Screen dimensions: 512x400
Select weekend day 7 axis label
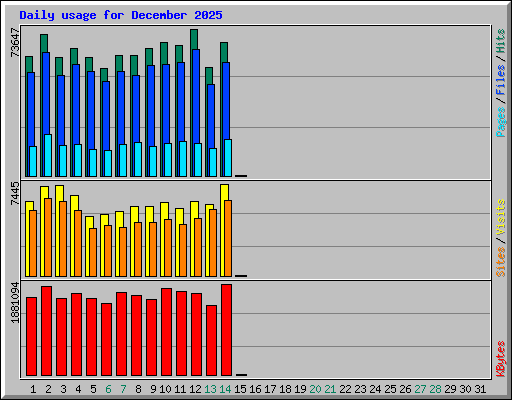[x=123, y=389]
